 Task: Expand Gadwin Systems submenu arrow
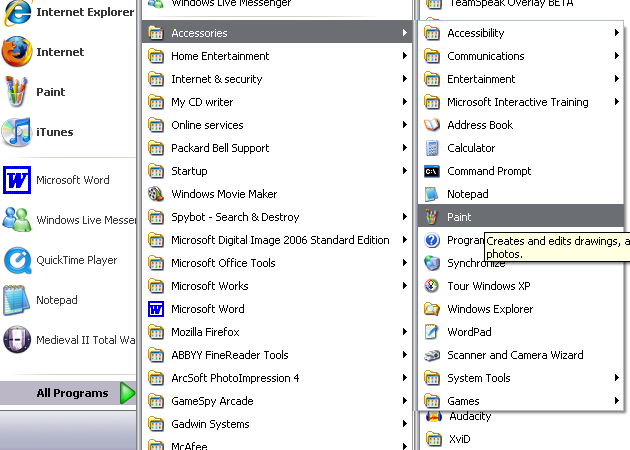pyautogui.click(x=405, y=423)
